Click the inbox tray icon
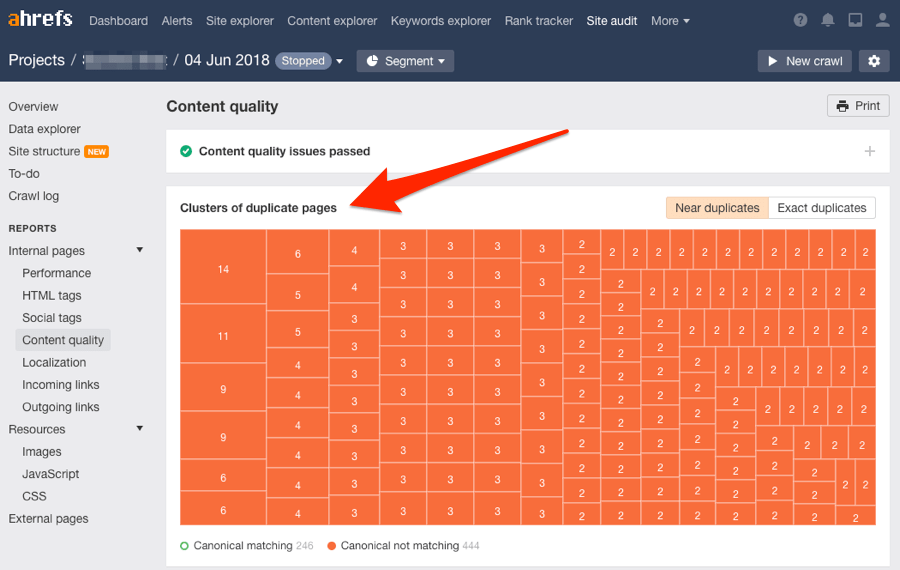Screen dimensions: 900x570 coord(855,20)
